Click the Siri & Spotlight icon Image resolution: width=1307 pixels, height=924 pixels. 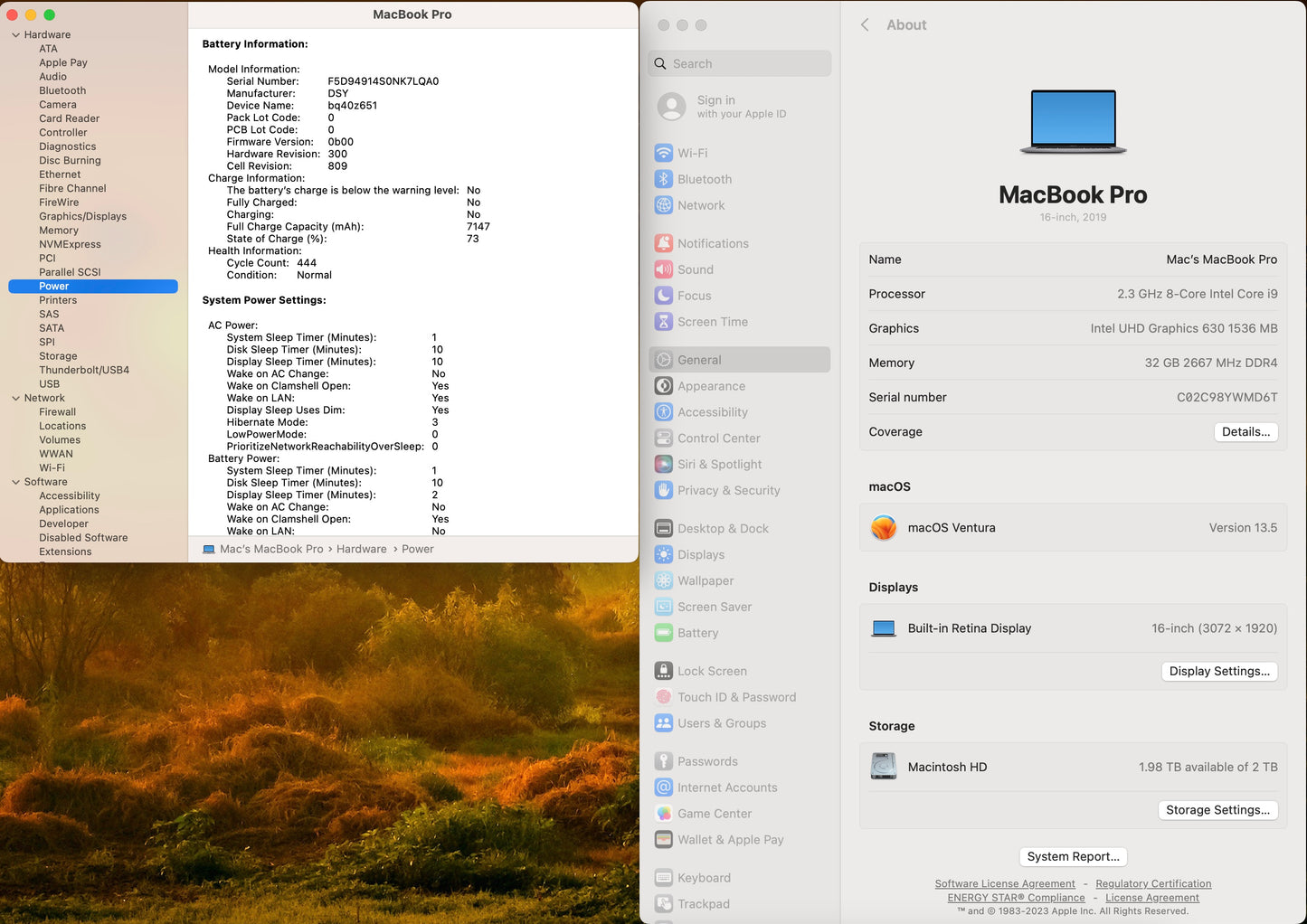point(663,464)
